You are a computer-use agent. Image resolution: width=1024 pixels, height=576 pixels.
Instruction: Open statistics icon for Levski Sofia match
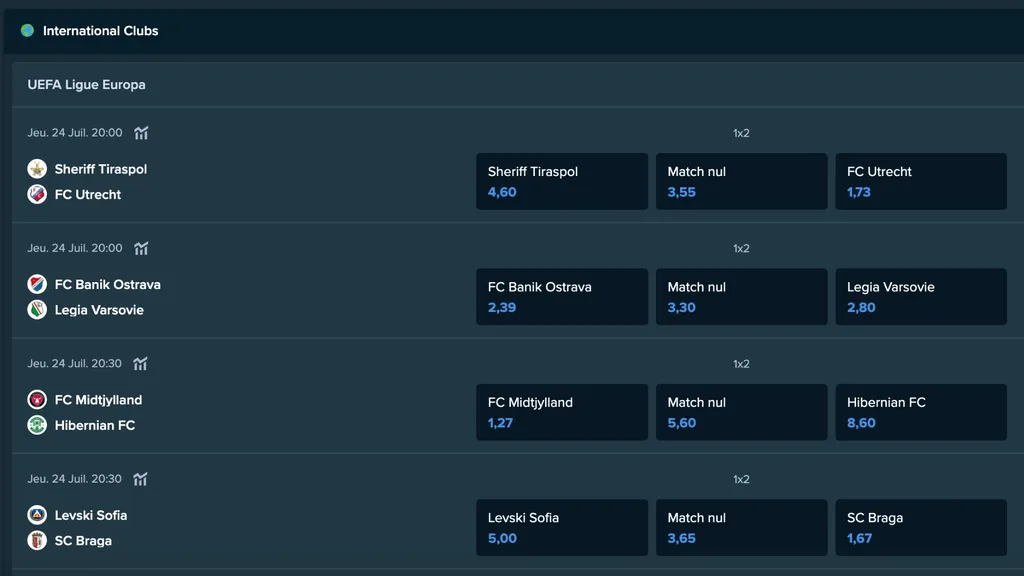141,479
